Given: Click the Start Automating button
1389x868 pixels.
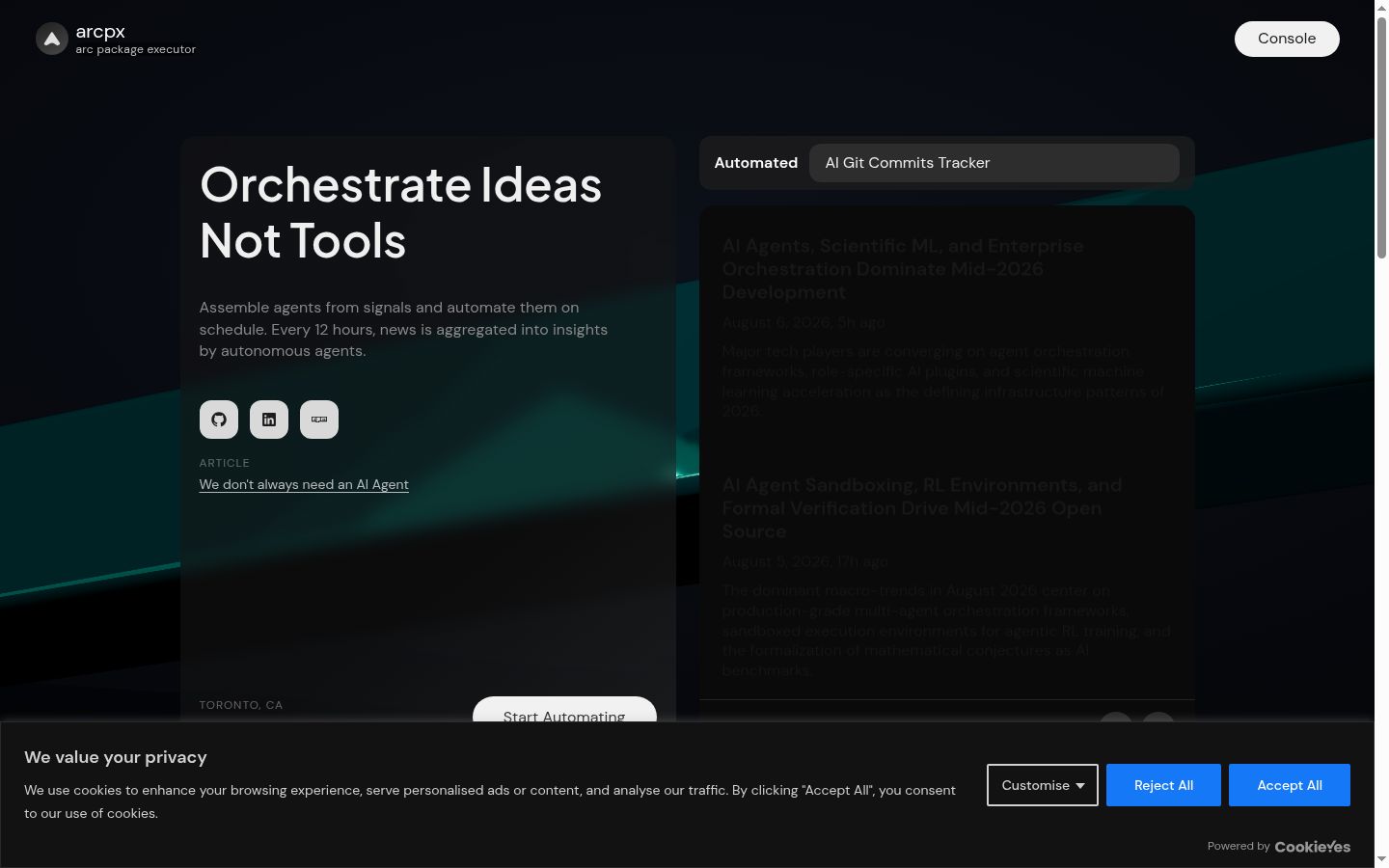Looking at the screenshot, I should 564,709.
